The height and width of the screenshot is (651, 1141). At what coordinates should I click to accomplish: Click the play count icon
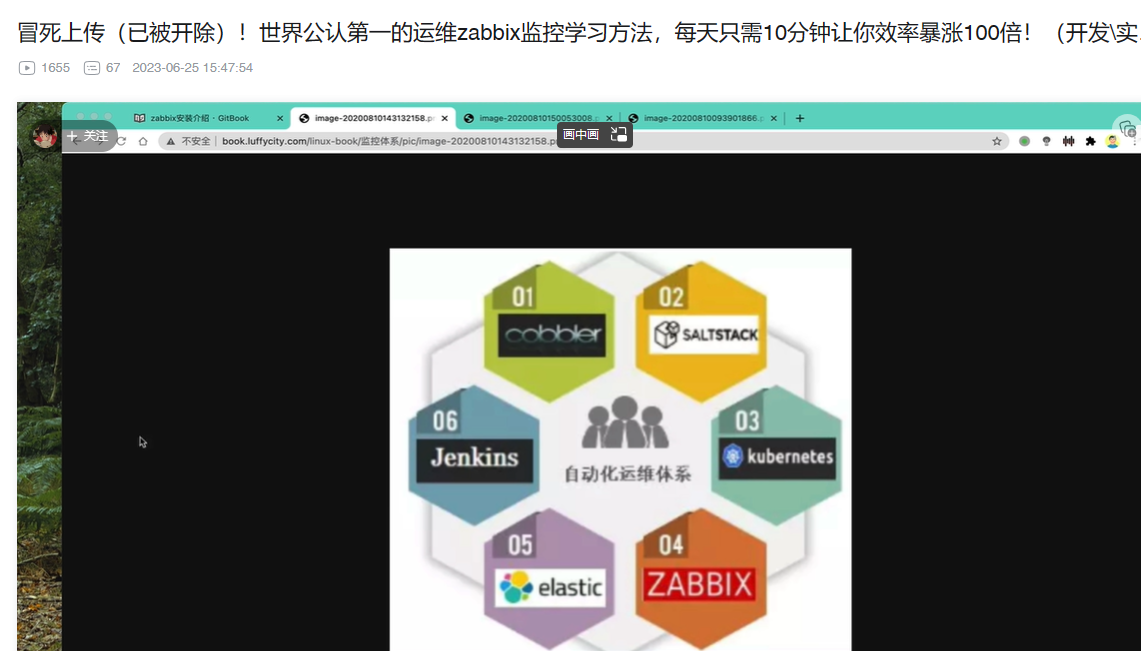click(27, 68)
